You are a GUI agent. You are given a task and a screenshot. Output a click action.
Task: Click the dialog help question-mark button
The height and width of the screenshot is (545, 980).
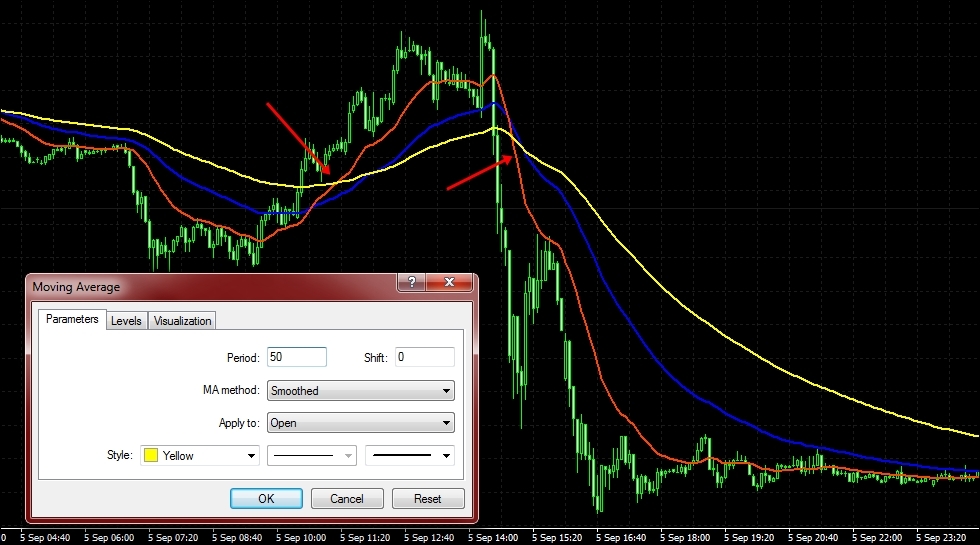click(x=411, y=282)
